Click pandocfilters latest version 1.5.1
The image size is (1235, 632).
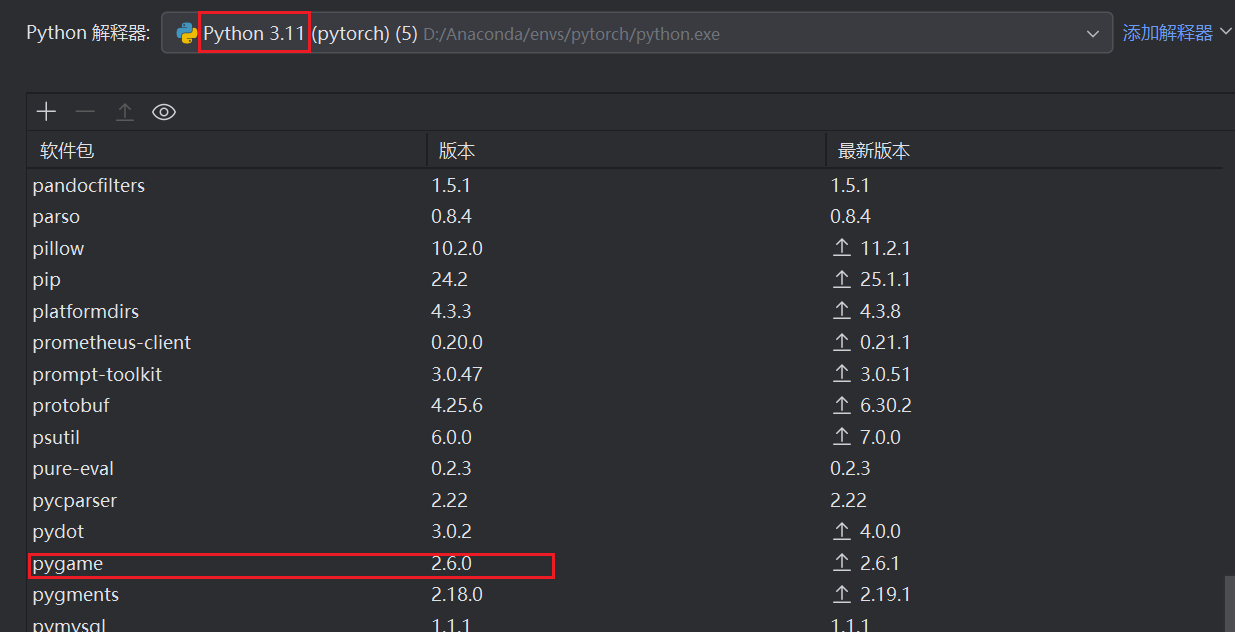tap(850, 185)
